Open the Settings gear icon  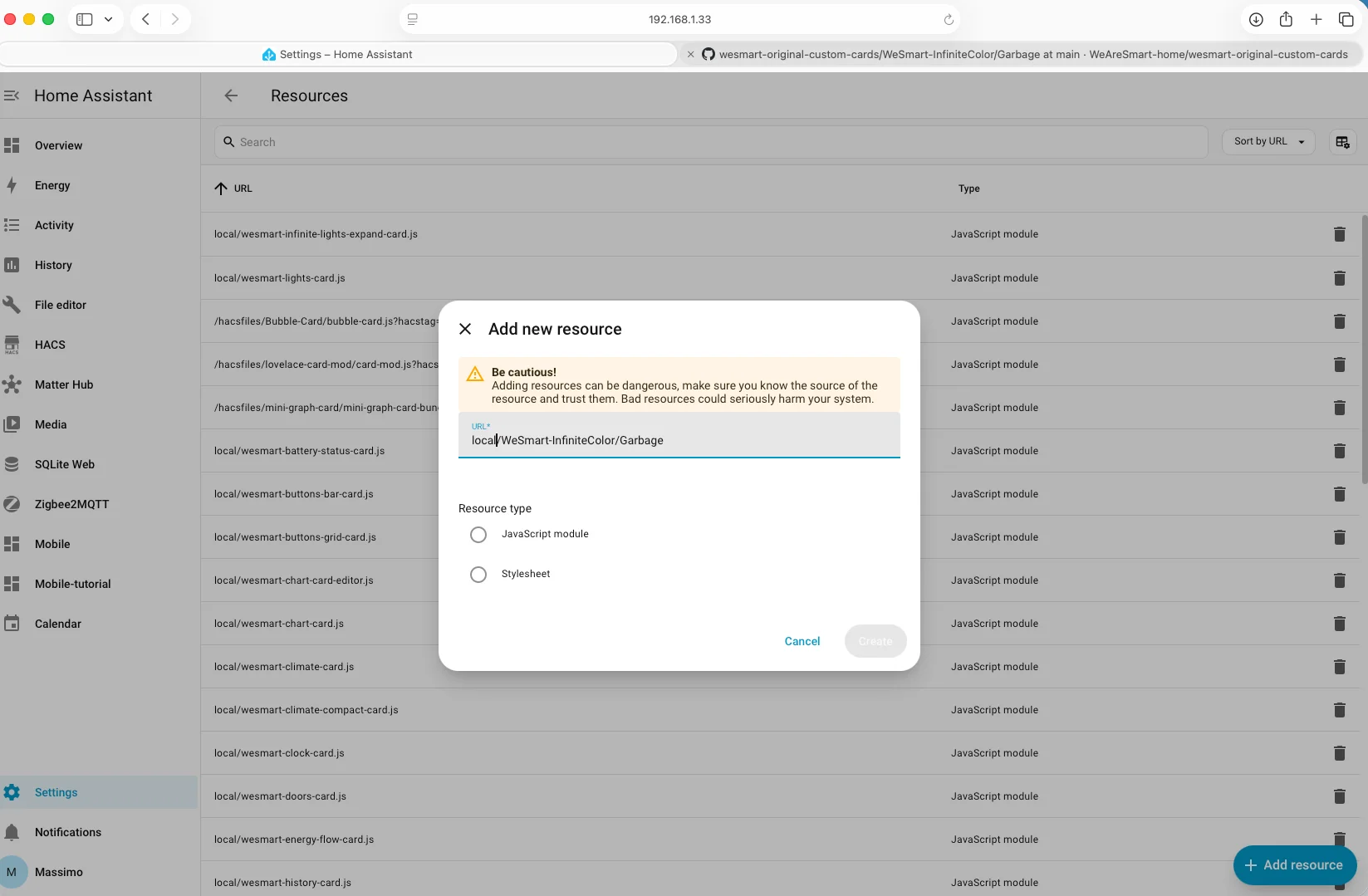(x=12, y=792)
